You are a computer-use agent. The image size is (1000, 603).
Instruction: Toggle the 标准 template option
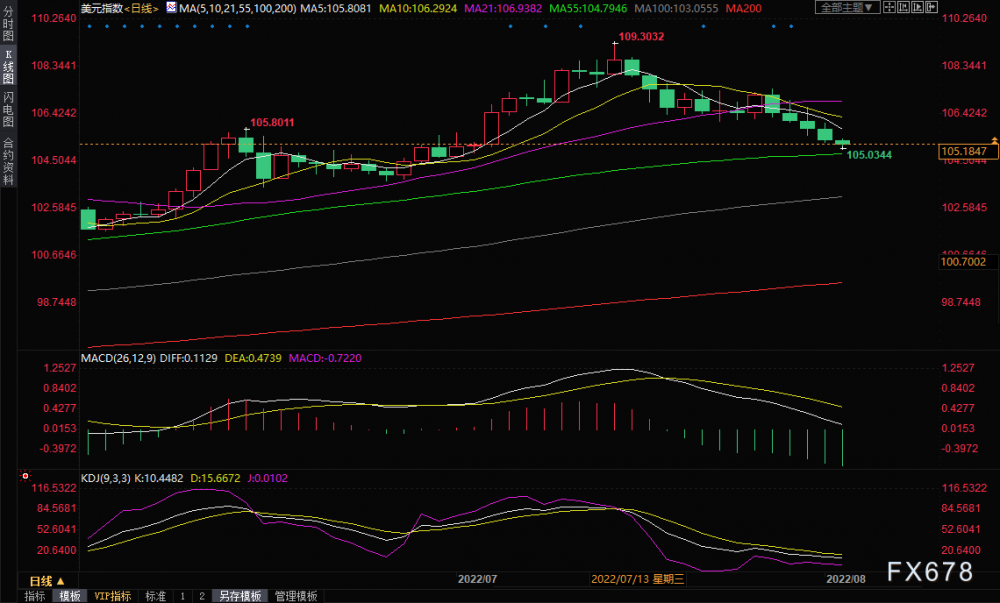155,596
